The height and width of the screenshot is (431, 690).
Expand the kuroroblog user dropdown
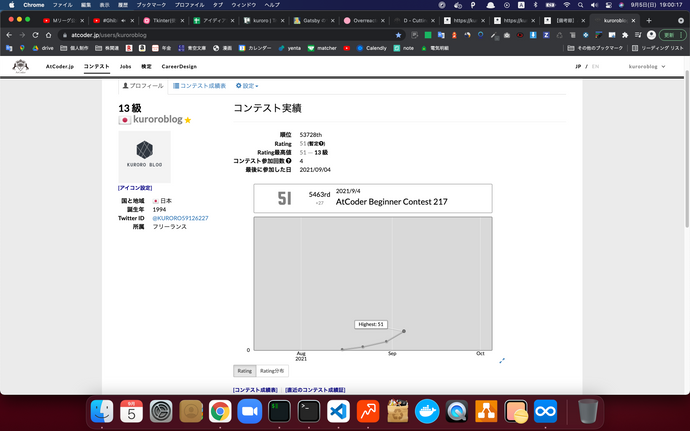click(647, 66)
